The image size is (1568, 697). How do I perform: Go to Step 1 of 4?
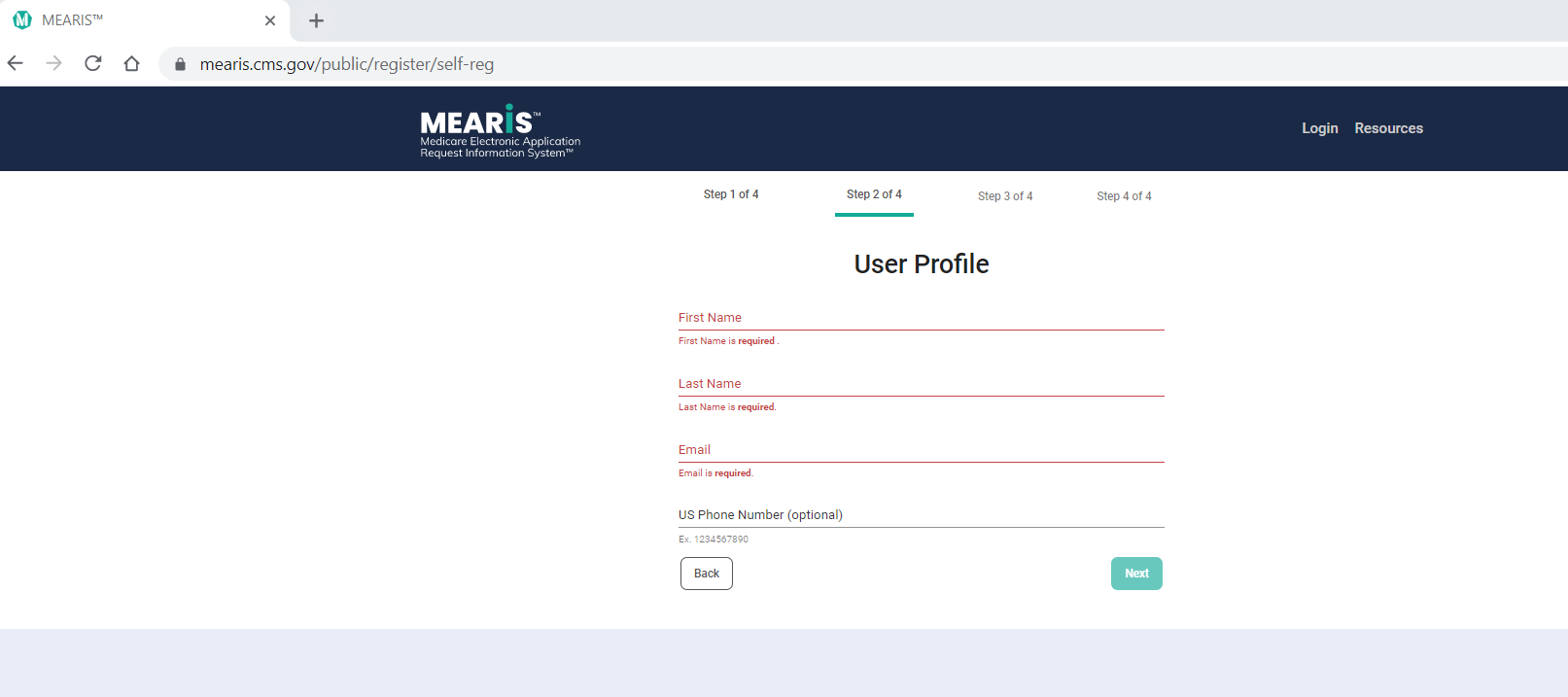731,194
